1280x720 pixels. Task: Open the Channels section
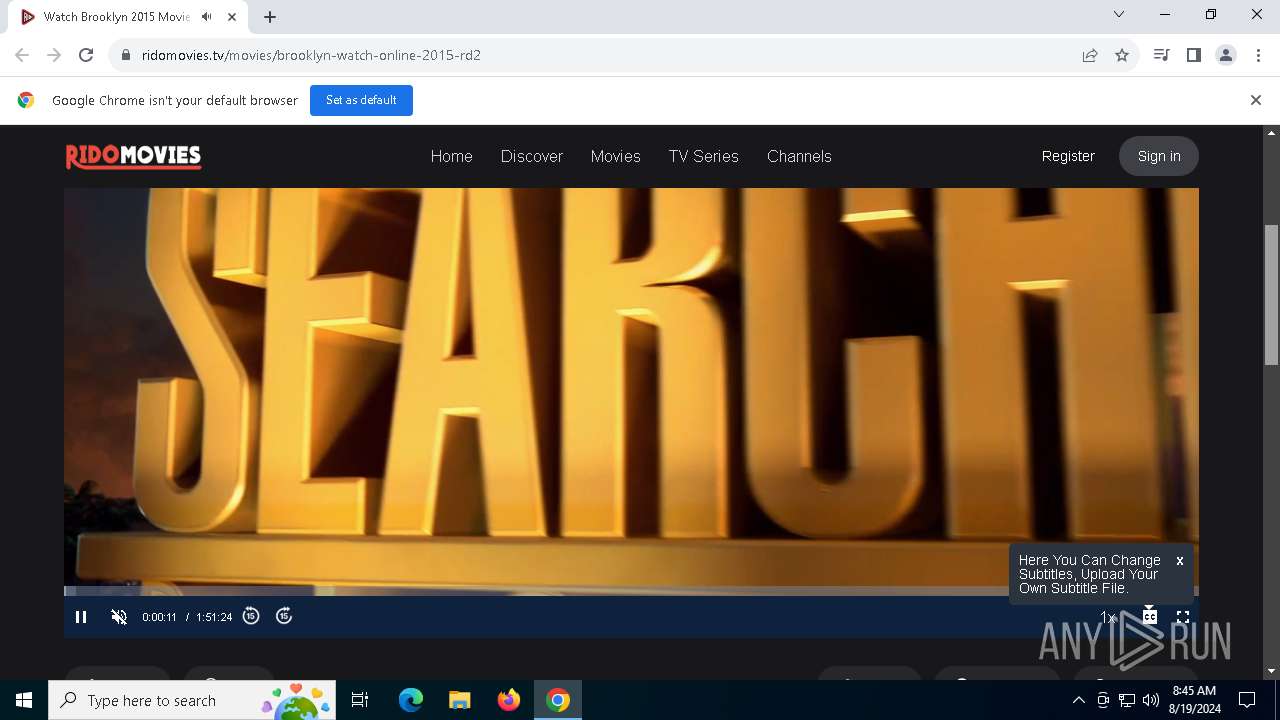(x=799, y=156)
